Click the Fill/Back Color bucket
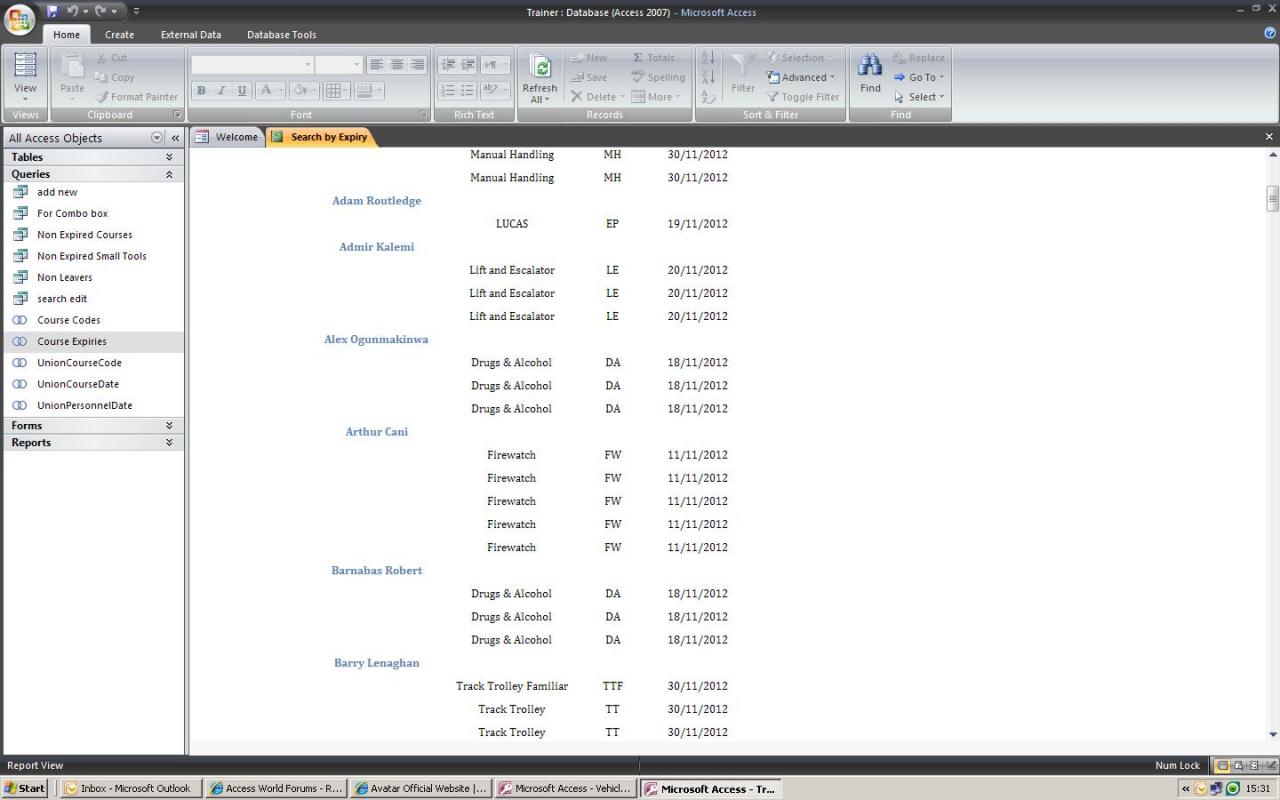 (304, 90)
